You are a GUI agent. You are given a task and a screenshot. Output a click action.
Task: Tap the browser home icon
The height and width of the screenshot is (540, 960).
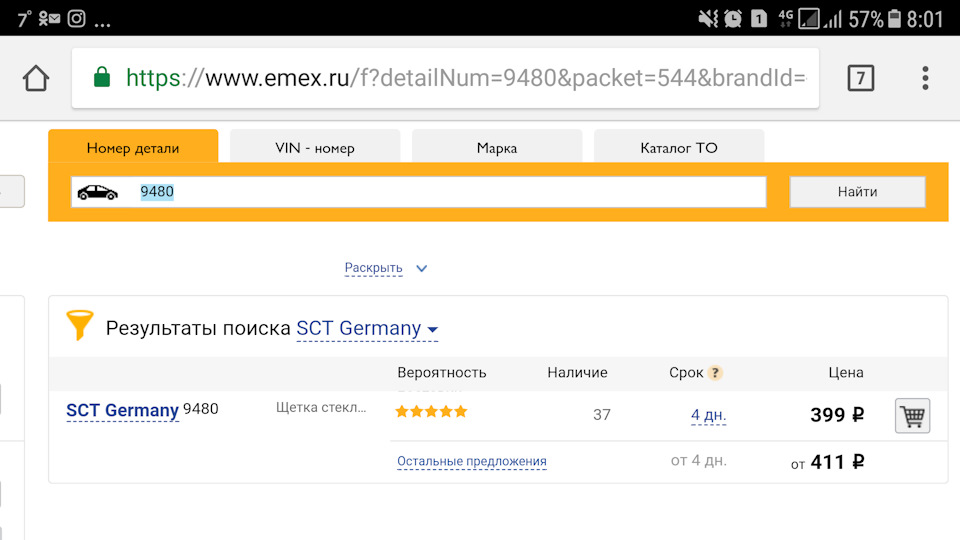click(36, 78)
